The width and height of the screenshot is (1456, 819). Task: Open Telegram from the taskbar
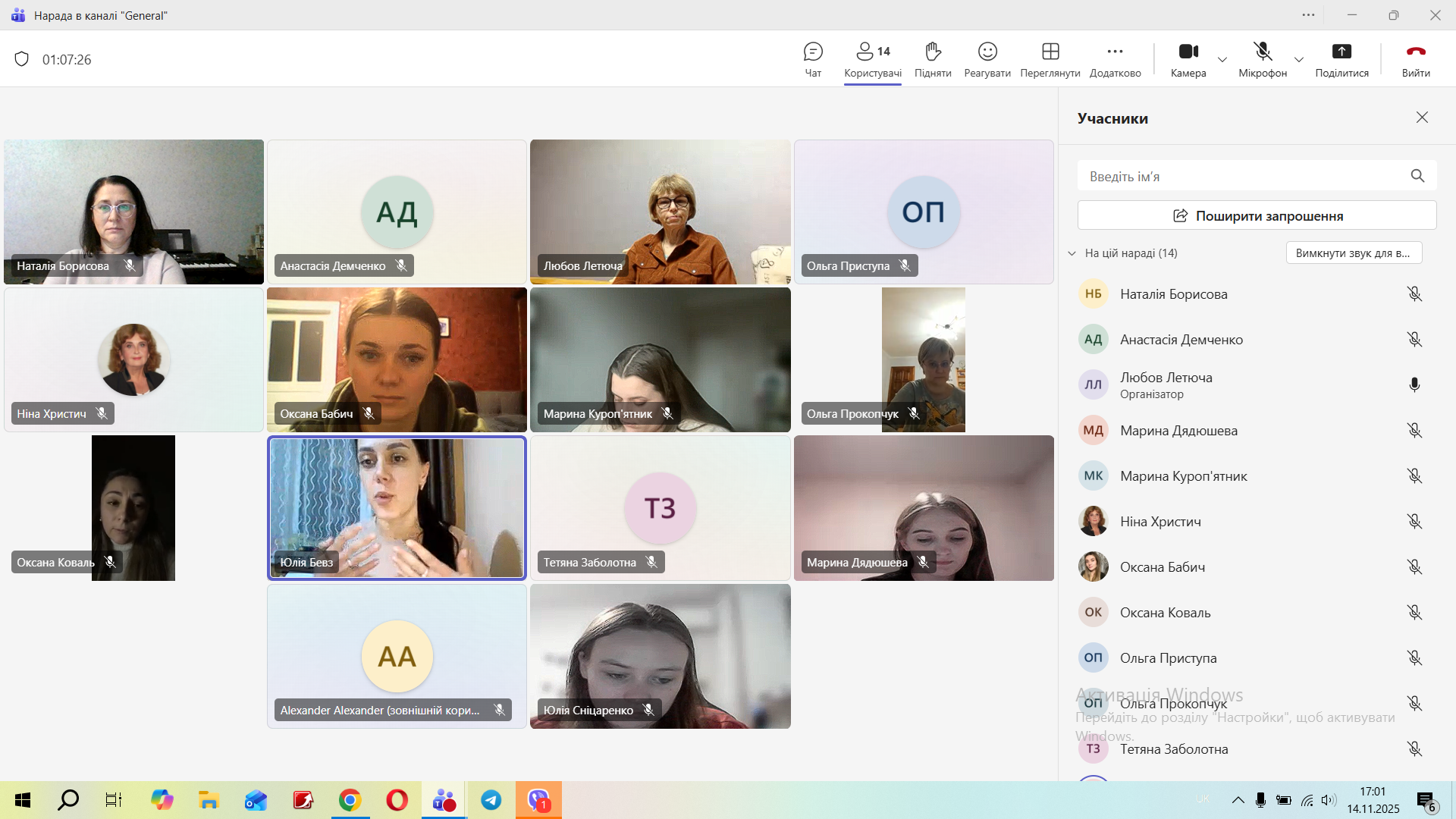pyautogui.click(x=491, y=800)
